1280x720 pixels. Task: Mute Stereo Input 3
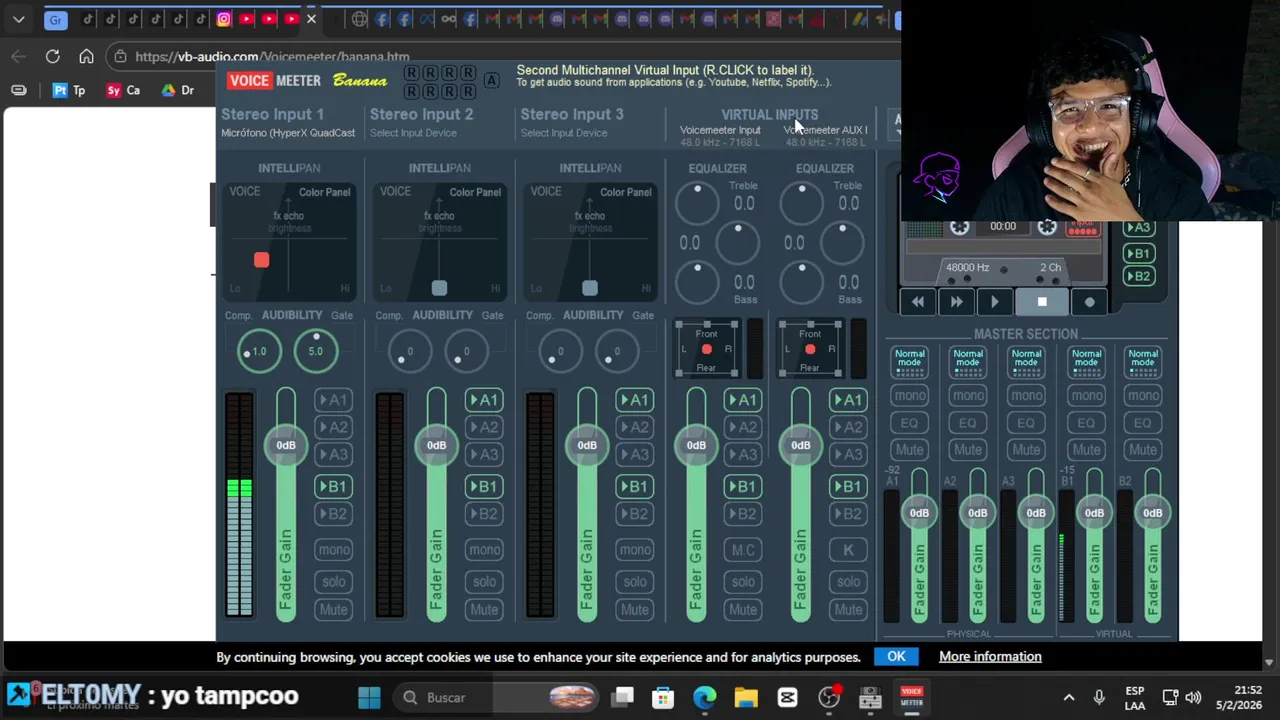click(x=634, y=609)
